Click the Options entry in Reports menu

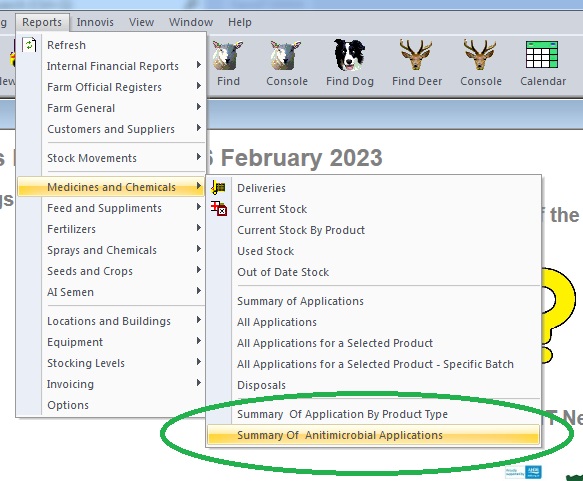click(x=68, y=405)
